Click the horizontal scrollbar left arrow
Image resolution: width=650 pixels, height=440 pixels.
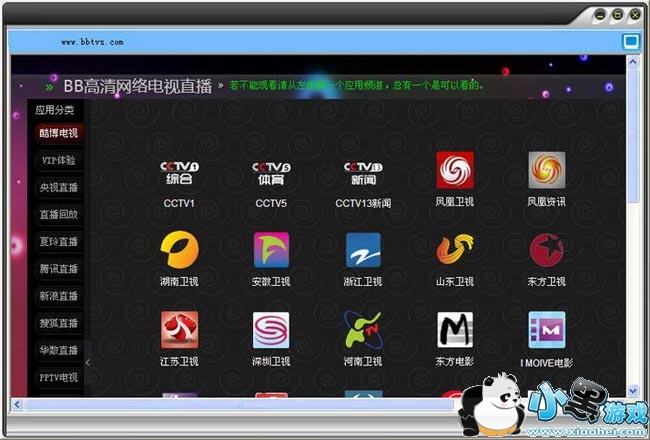point(17,404)
